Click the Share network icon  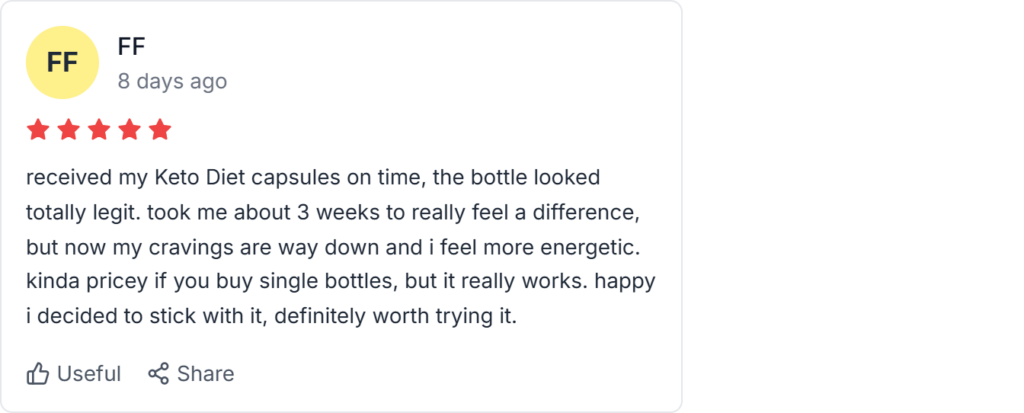(x=158, y=374)
